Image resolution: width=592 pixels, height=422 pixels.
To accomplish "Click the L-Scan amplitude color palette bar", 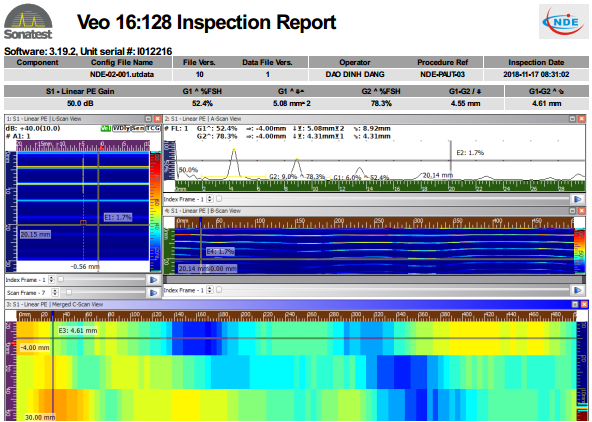I will point(155,211).
